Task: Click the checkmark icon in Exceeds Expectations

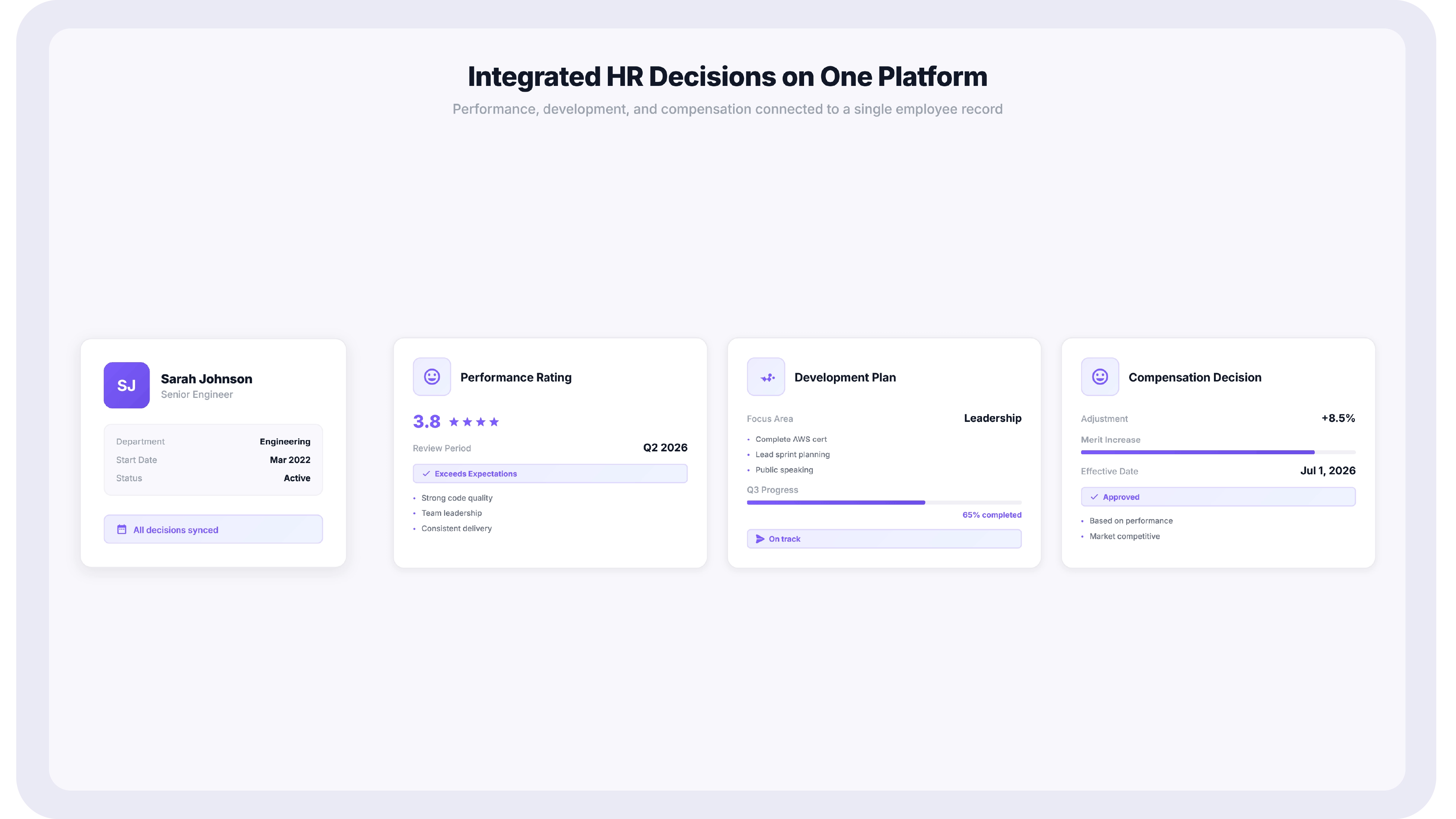Action: [426, 474]
